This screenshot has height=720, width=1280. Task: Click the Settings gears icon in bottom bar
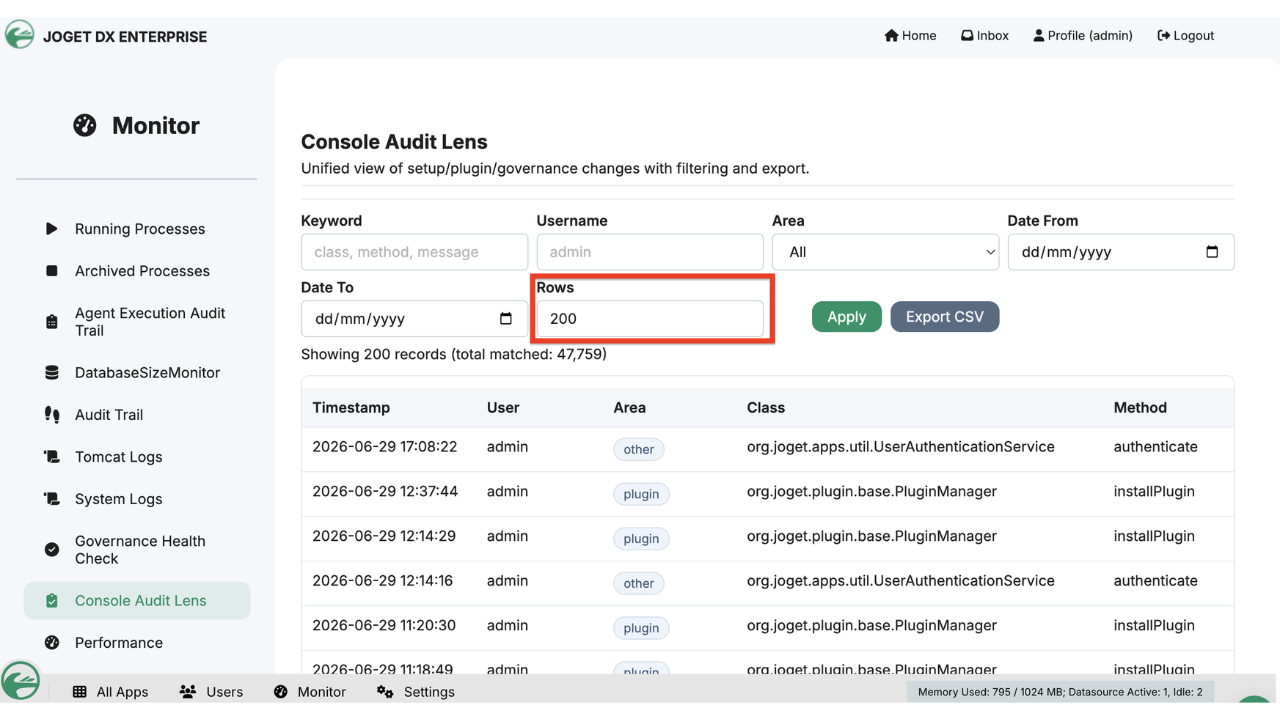pos(385,692)
